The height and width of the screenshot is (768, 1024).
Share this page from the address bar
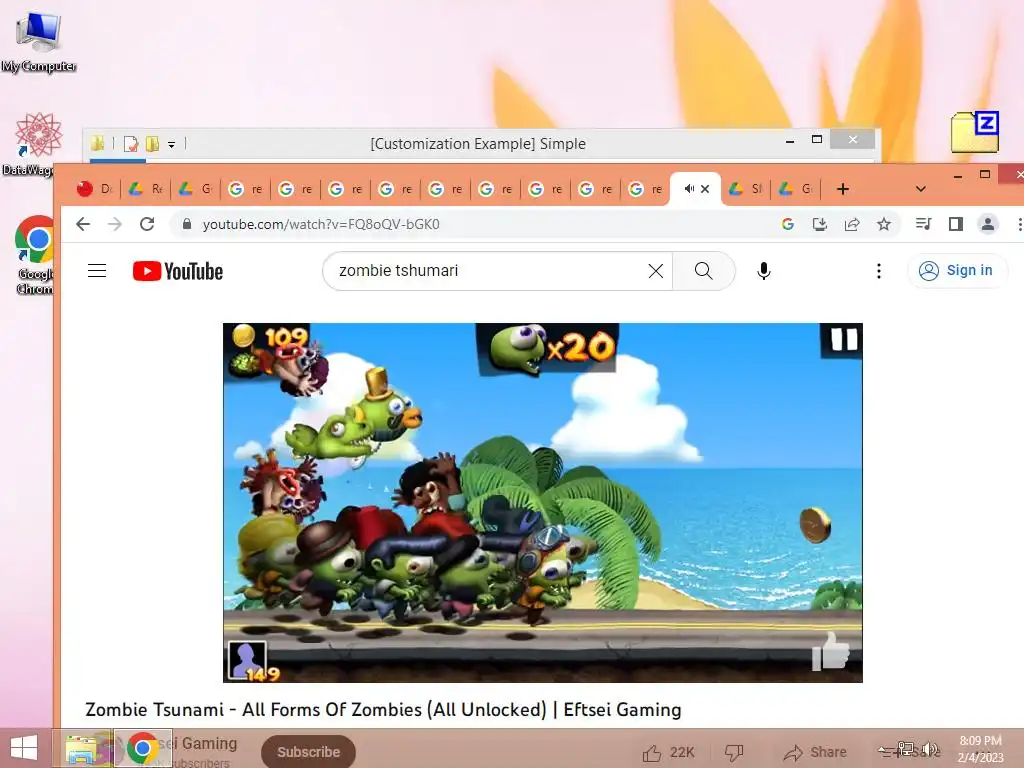tap(852, 225)
